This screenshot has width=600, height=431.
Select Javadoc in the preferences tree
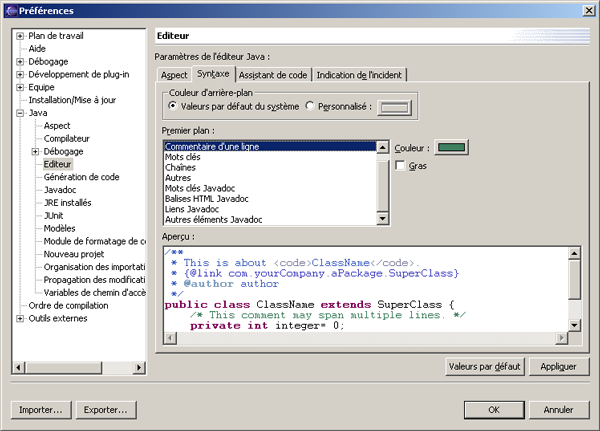[60, 190]
